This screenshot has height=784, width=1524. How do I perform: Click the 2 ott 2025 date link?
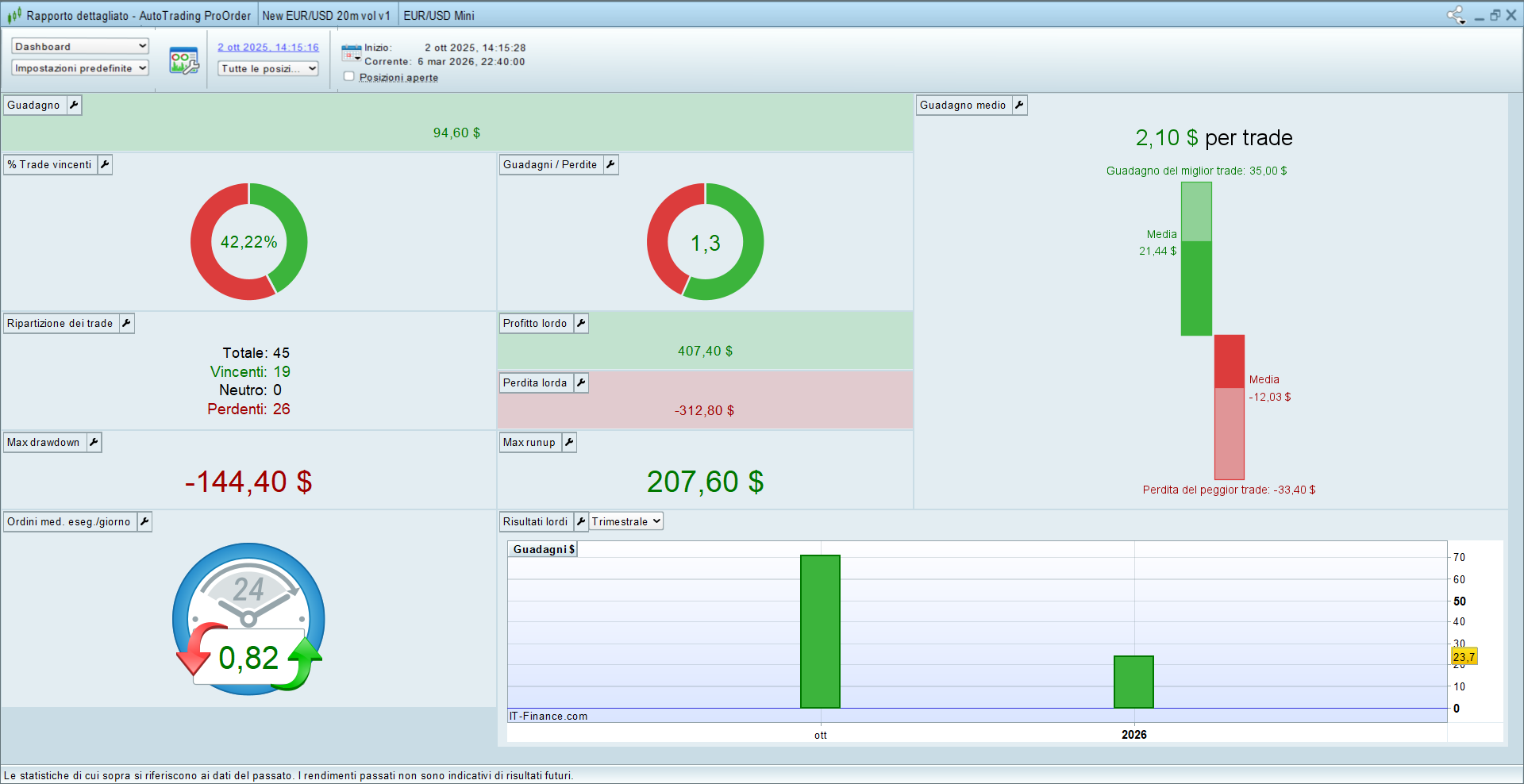click(268, 48)
